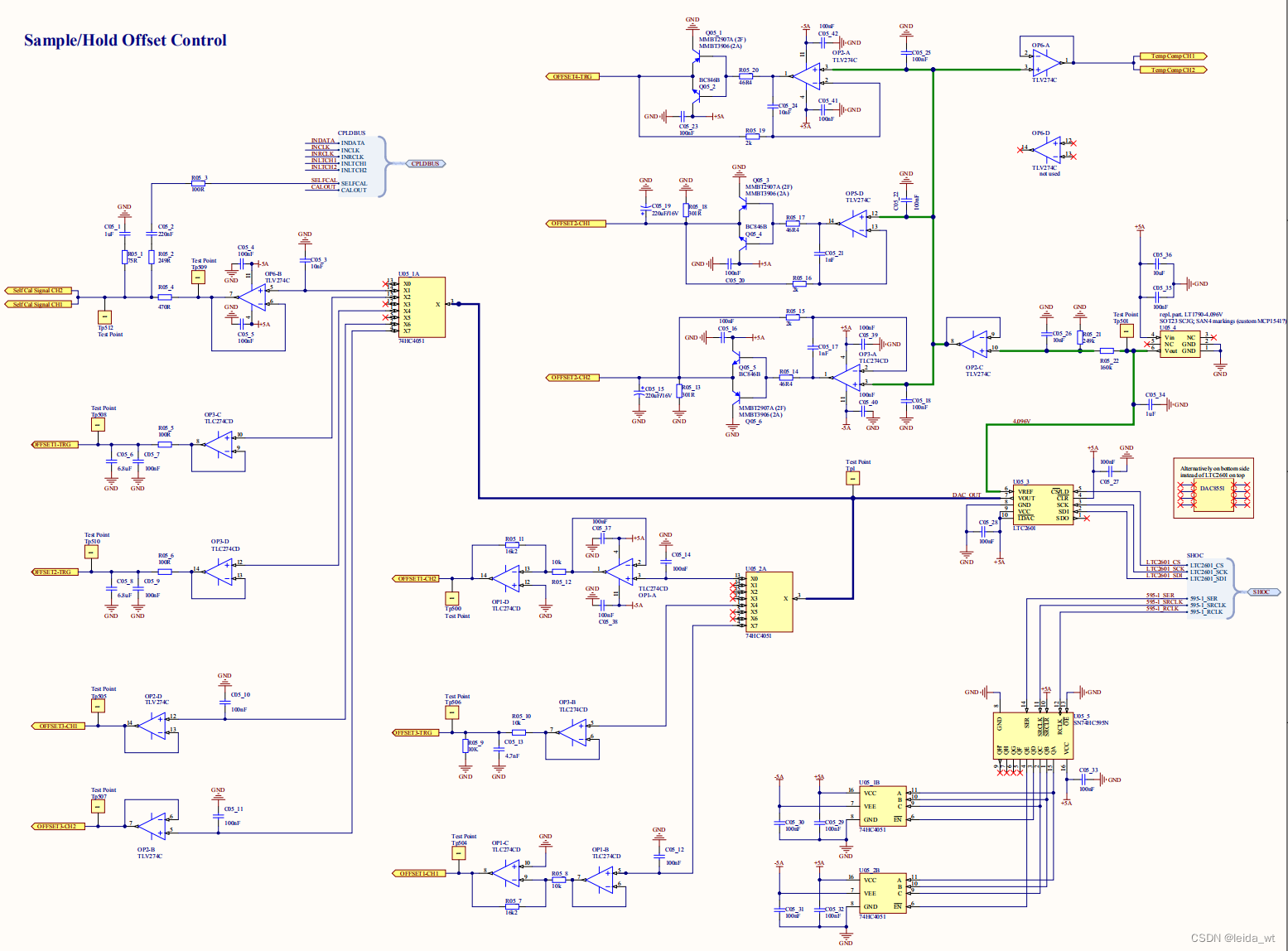Select the OFFSET4-TRG input port
Screen dimensions: 1288x951
click(572, 76)
